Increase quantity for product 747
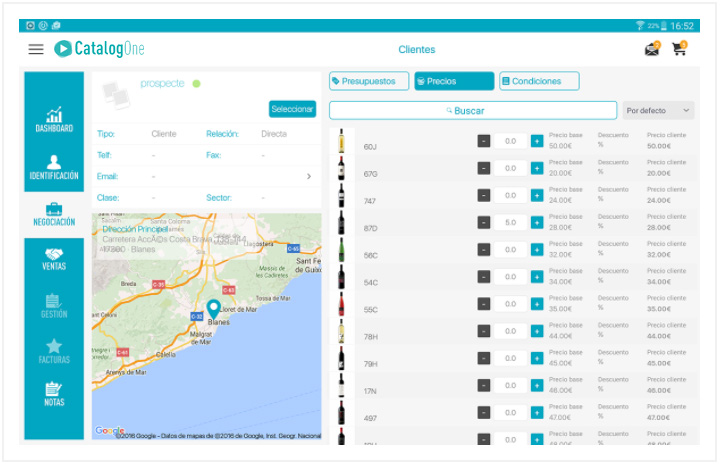Image resolution: width=724 pixels, height=467 pixels. click(537, 195)
